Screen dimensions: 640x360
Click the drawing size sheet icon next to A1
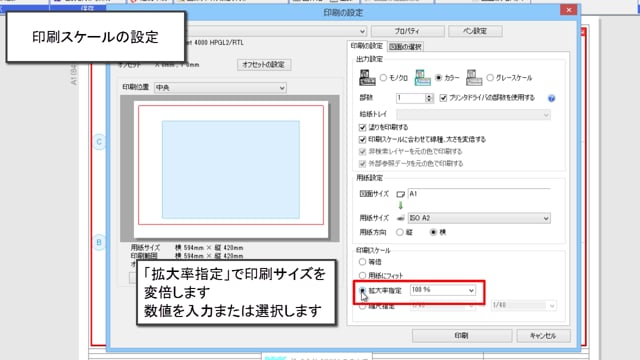pos(400,194)
